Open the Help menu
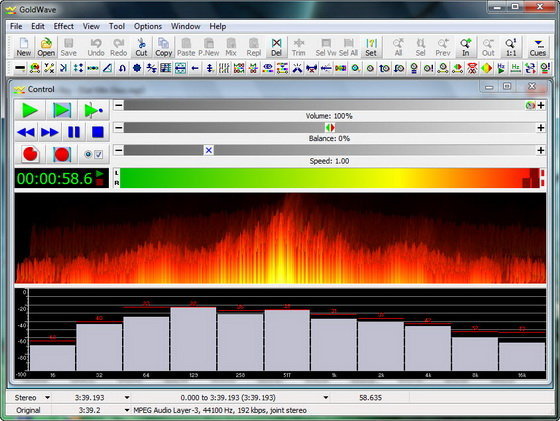The height and width of the screenshot is (421, 560). [x=218, y=26]
